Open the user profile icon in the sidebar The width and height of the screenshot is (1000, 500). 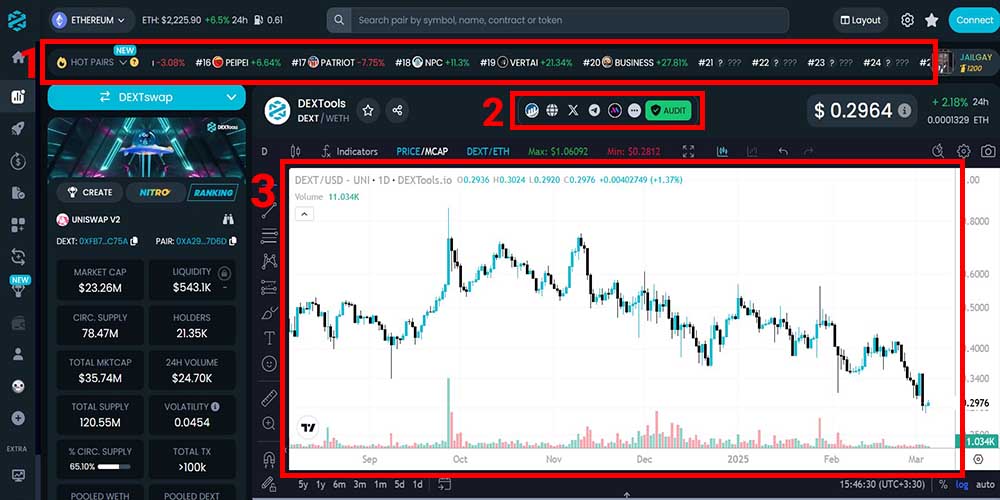click(x=18, y=353)
